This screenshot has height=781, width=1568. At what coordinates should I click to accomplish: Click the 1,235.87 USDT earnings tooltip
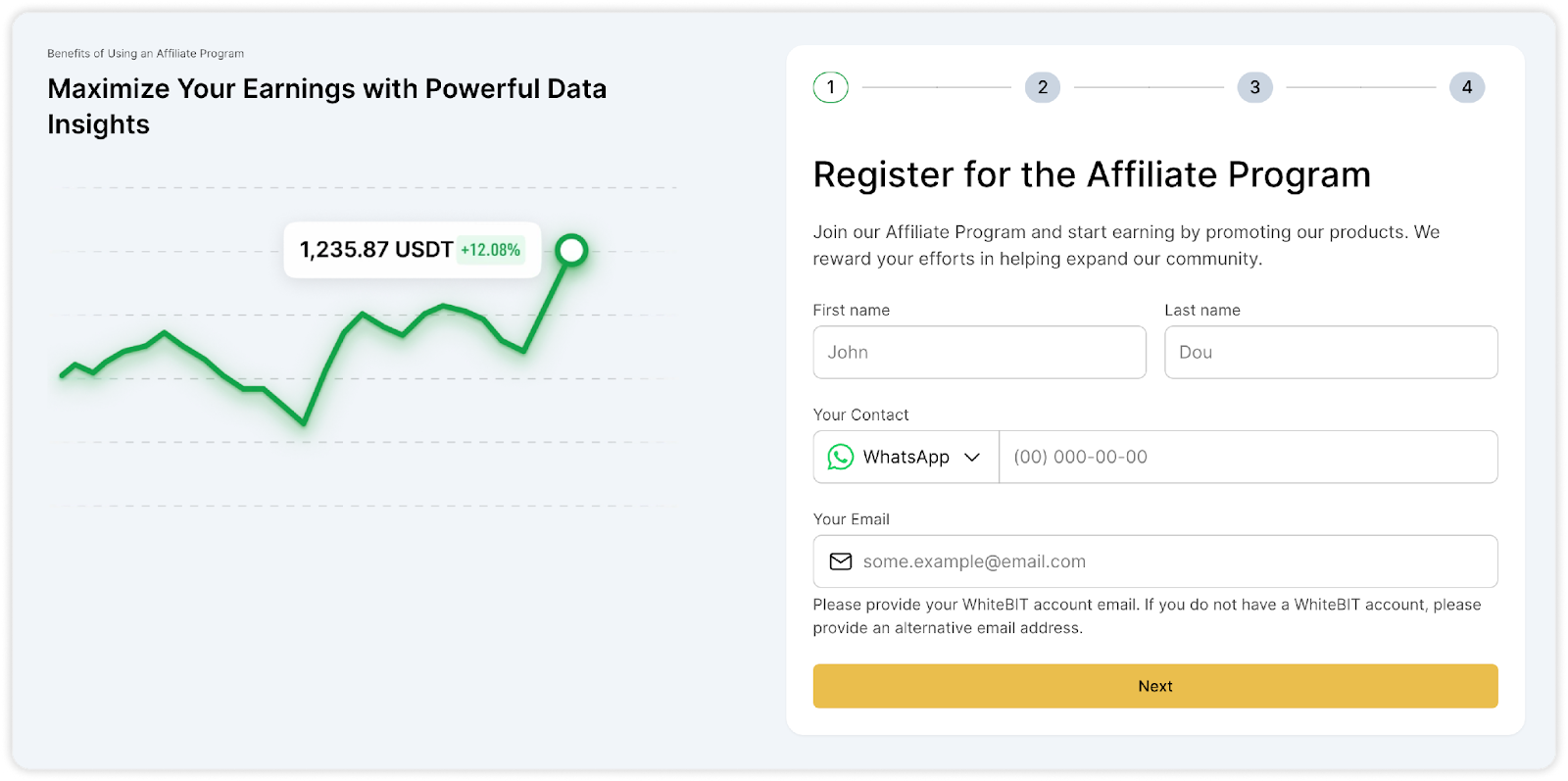pyautogui.click(x=376, y=250)
